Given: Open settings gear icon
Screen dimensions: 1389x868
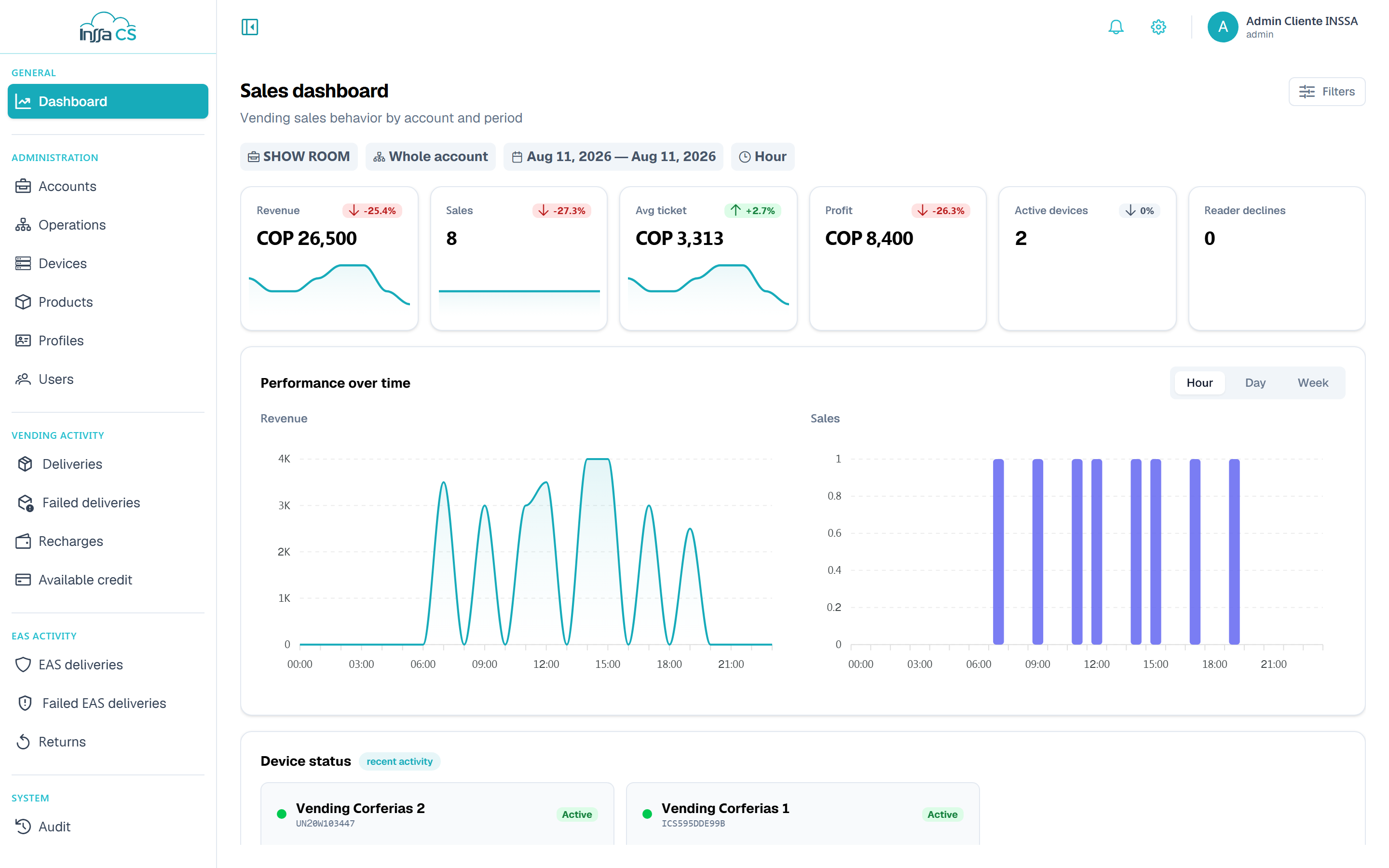Looking at the screenshot, I should [x=1158, y=27].
